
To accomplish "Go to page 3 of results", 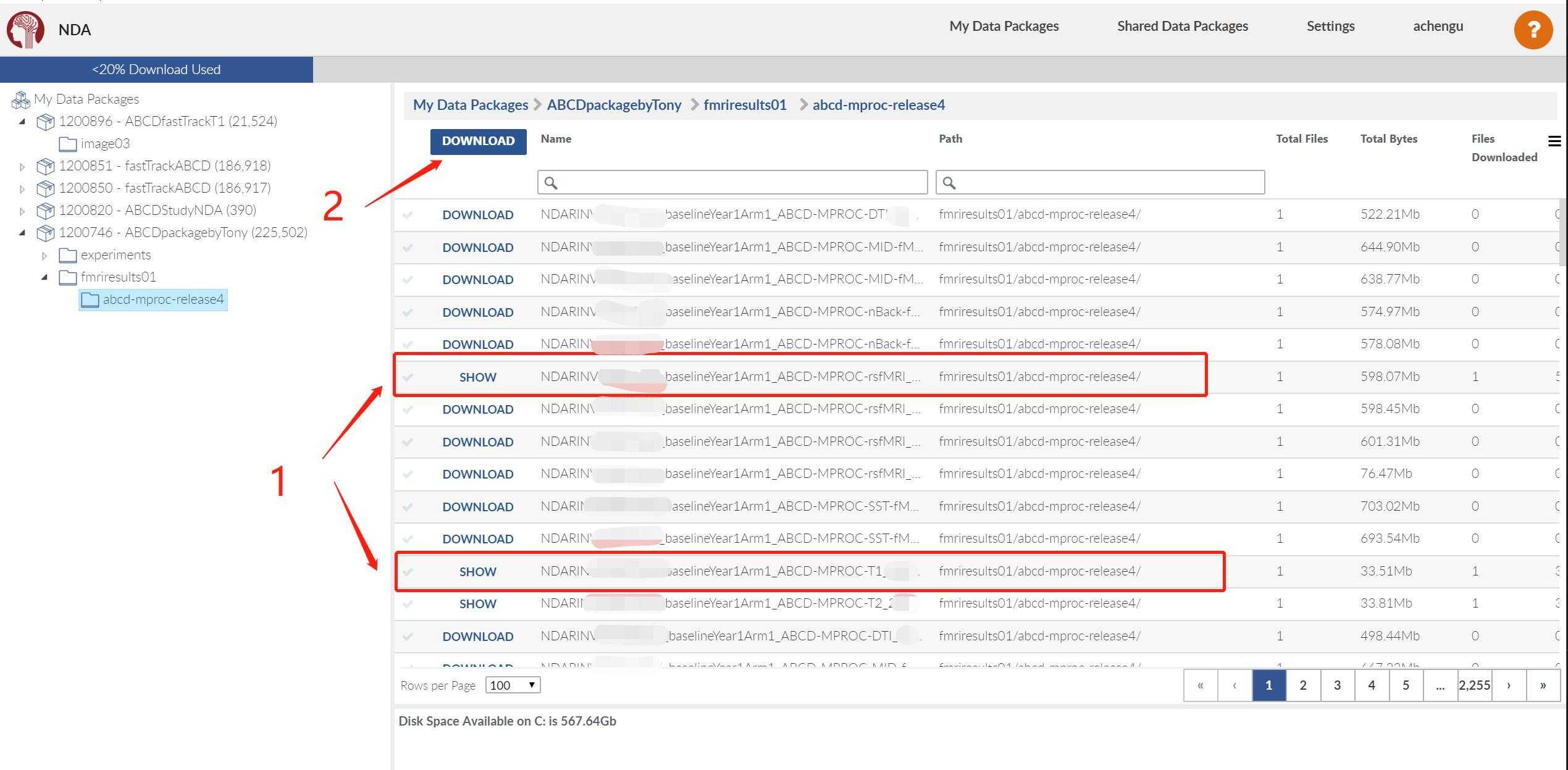I will coord(1337,685).
